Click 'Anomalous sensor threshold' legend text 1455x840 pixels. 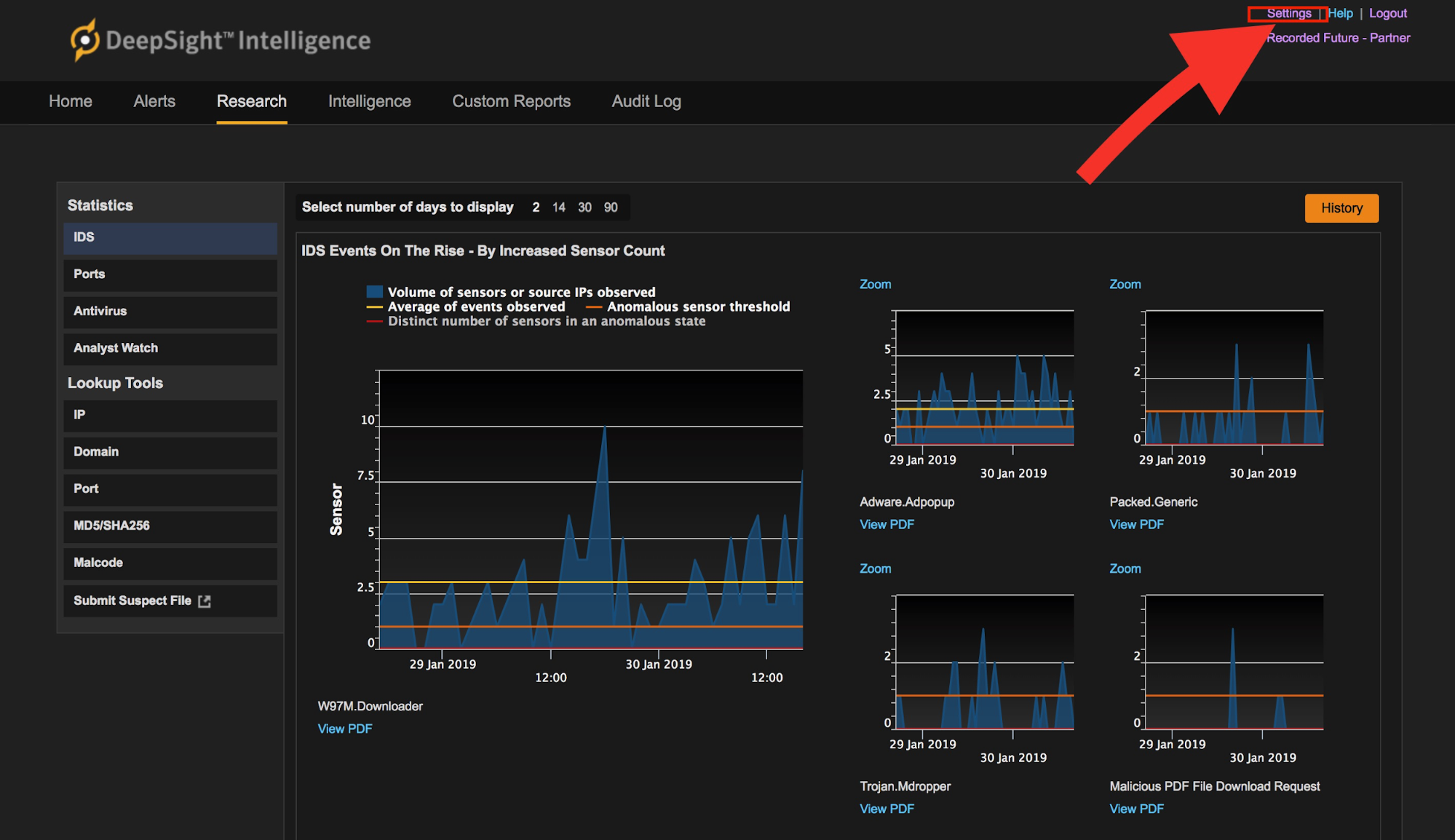[x=698, y=307]
